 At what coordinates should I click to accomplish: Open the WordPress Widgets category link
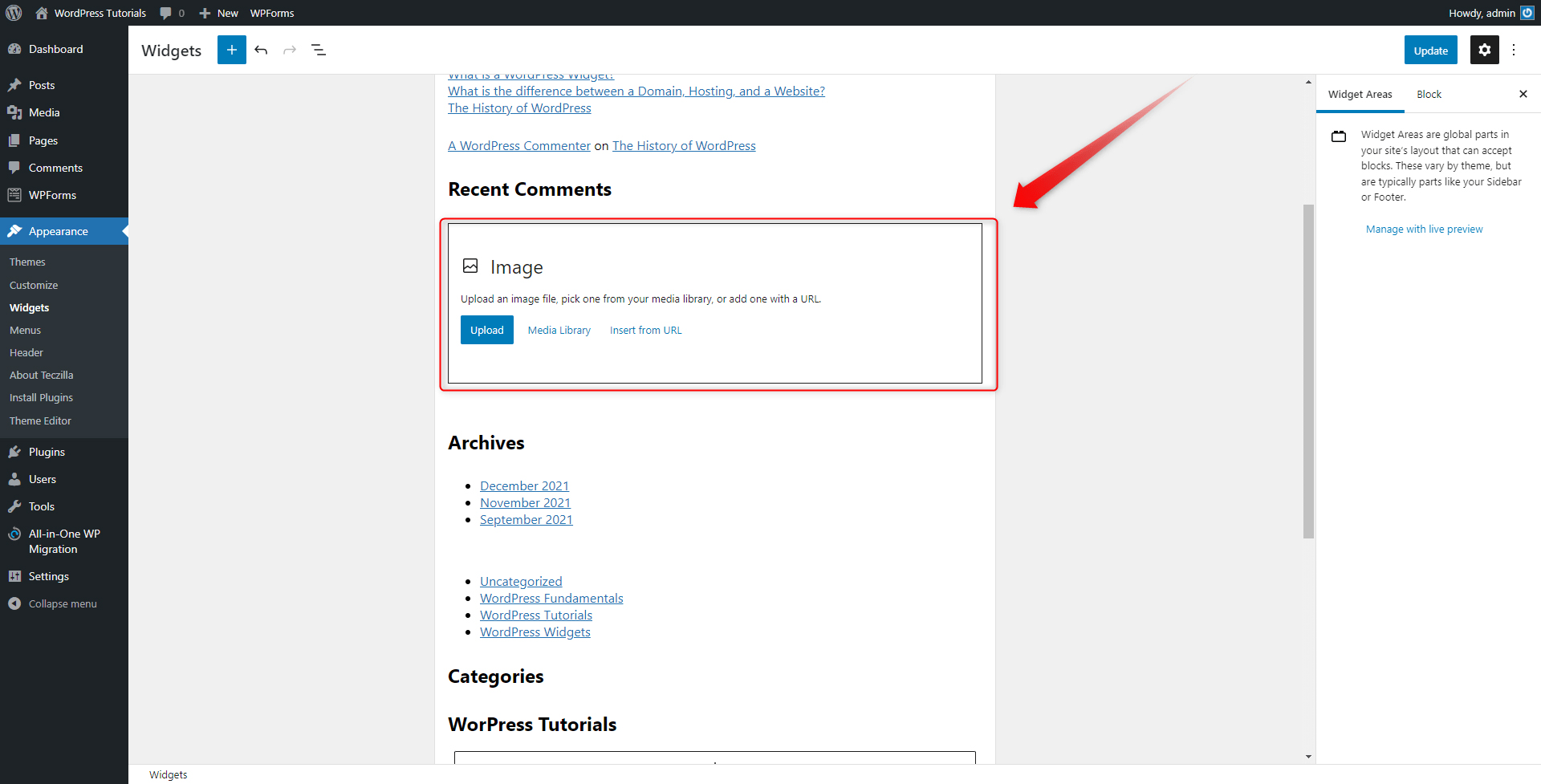[x=535, y=632]
